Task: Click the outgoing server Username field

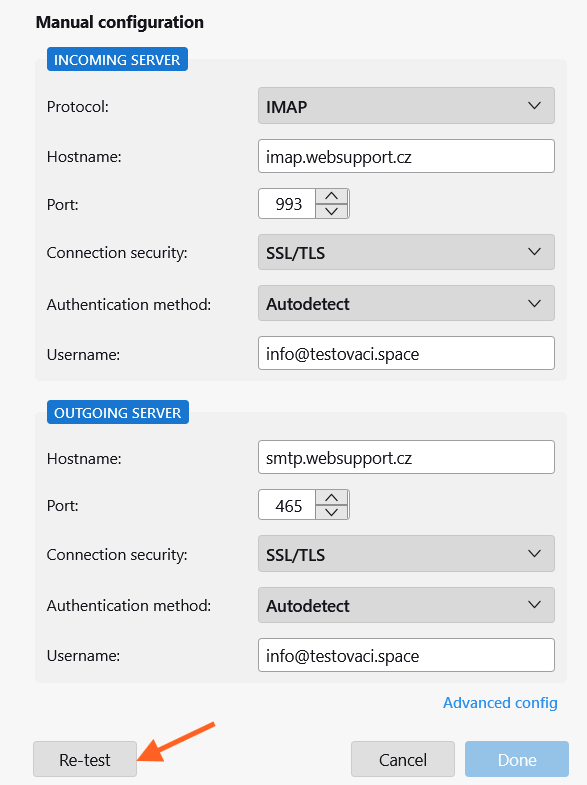Action: coord(406,655)
